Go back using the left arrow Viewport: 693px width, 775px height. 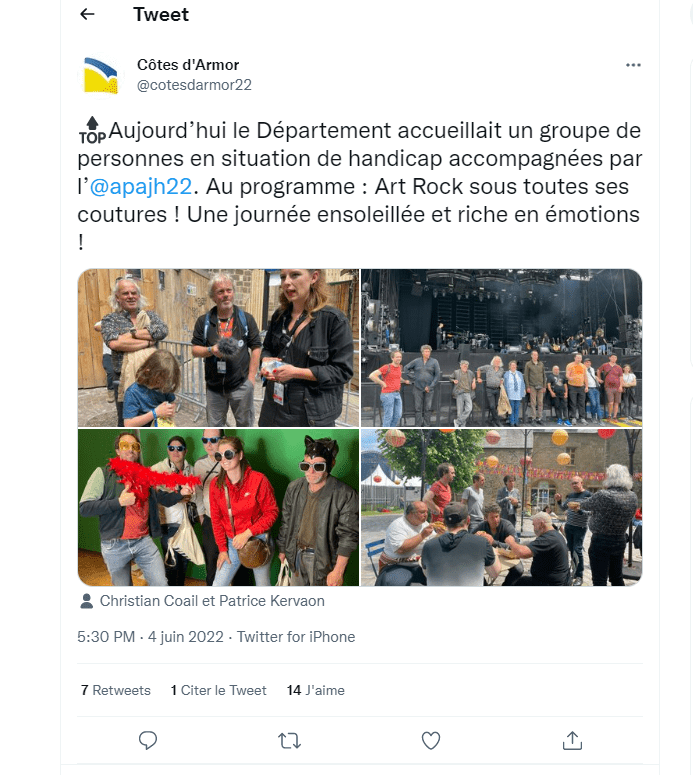[87, 14]
